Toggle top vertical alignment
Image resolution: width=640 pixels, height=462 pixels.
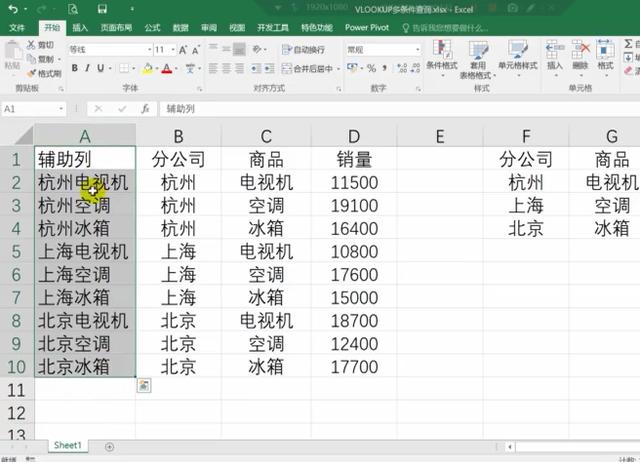213,49
